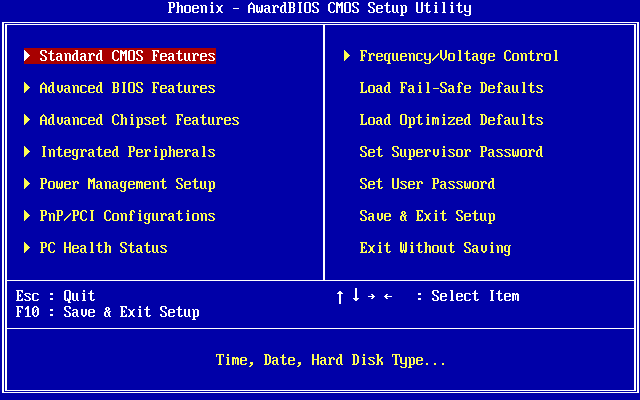Screen dimensions: 640x400
Task: Click the up arrow key icon
Action: (x=340, y=297)
